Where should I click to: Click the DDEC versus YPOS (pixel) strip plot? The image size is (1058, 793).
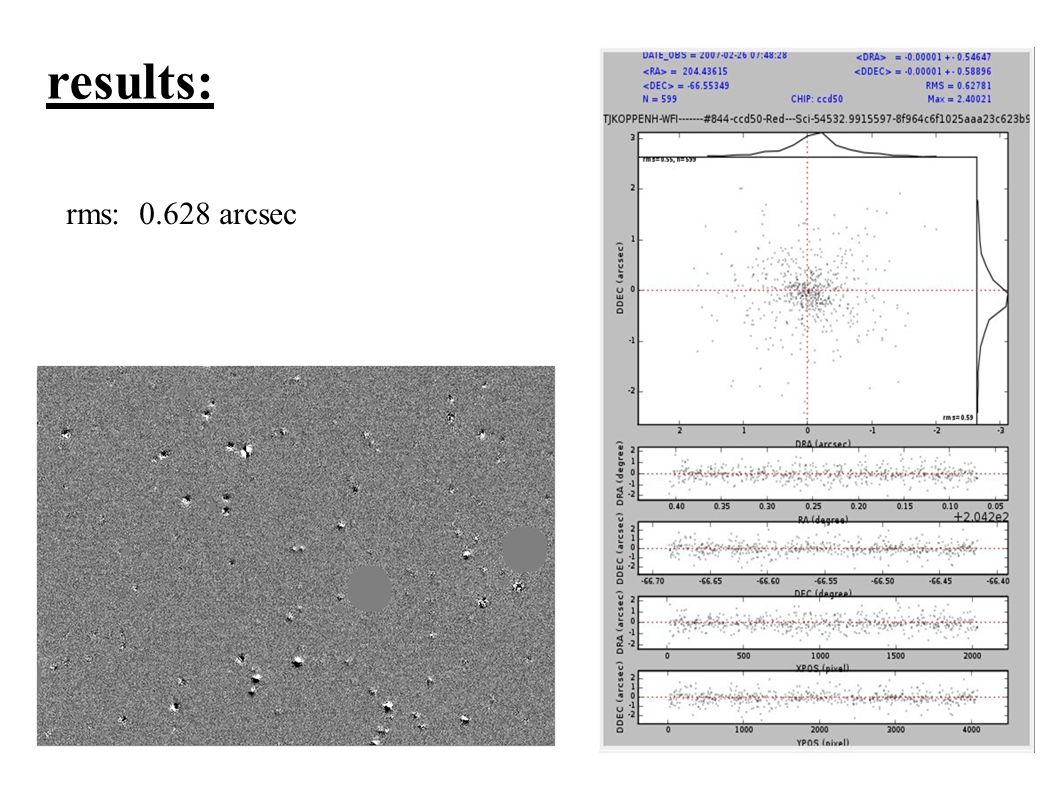pos(823,697)
